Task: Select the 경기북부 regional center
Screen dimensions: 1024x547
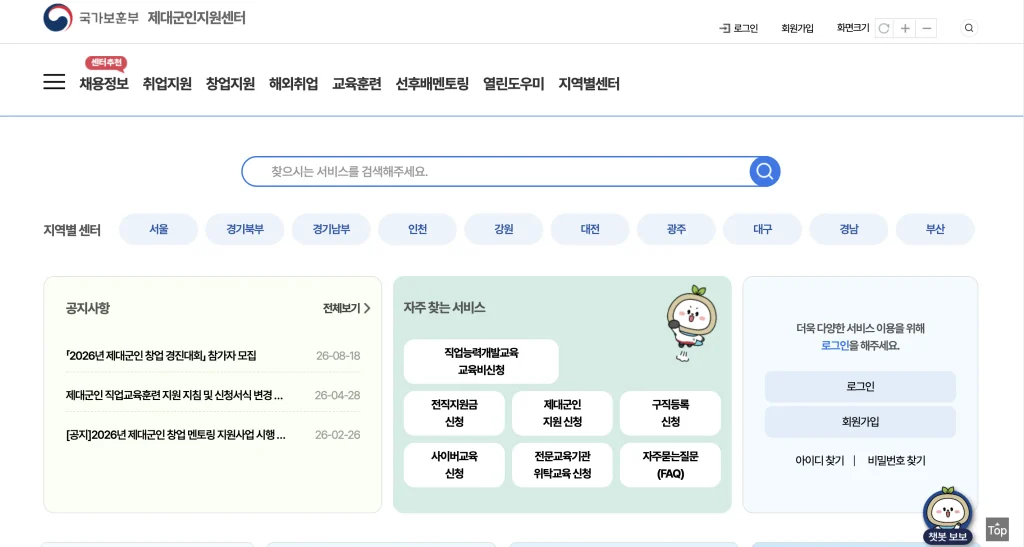Action: 245,229
